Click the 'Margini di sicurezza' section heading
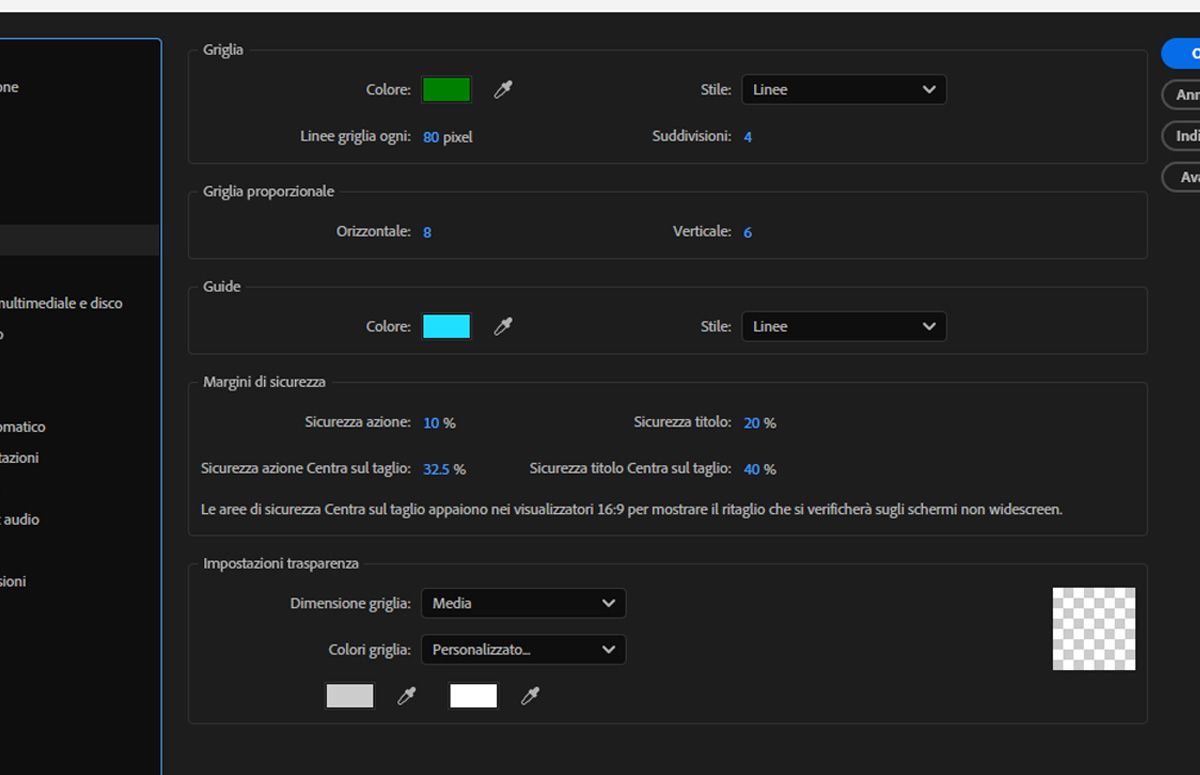The width and height of the screenshot is (1200, 775). coord(264,382)
